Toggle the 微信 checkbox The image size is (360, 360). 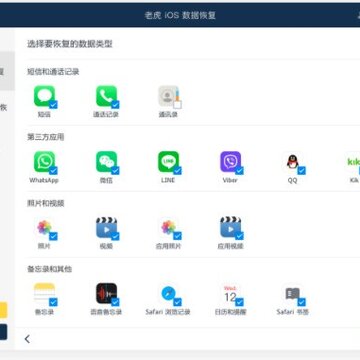click(115, 171)
